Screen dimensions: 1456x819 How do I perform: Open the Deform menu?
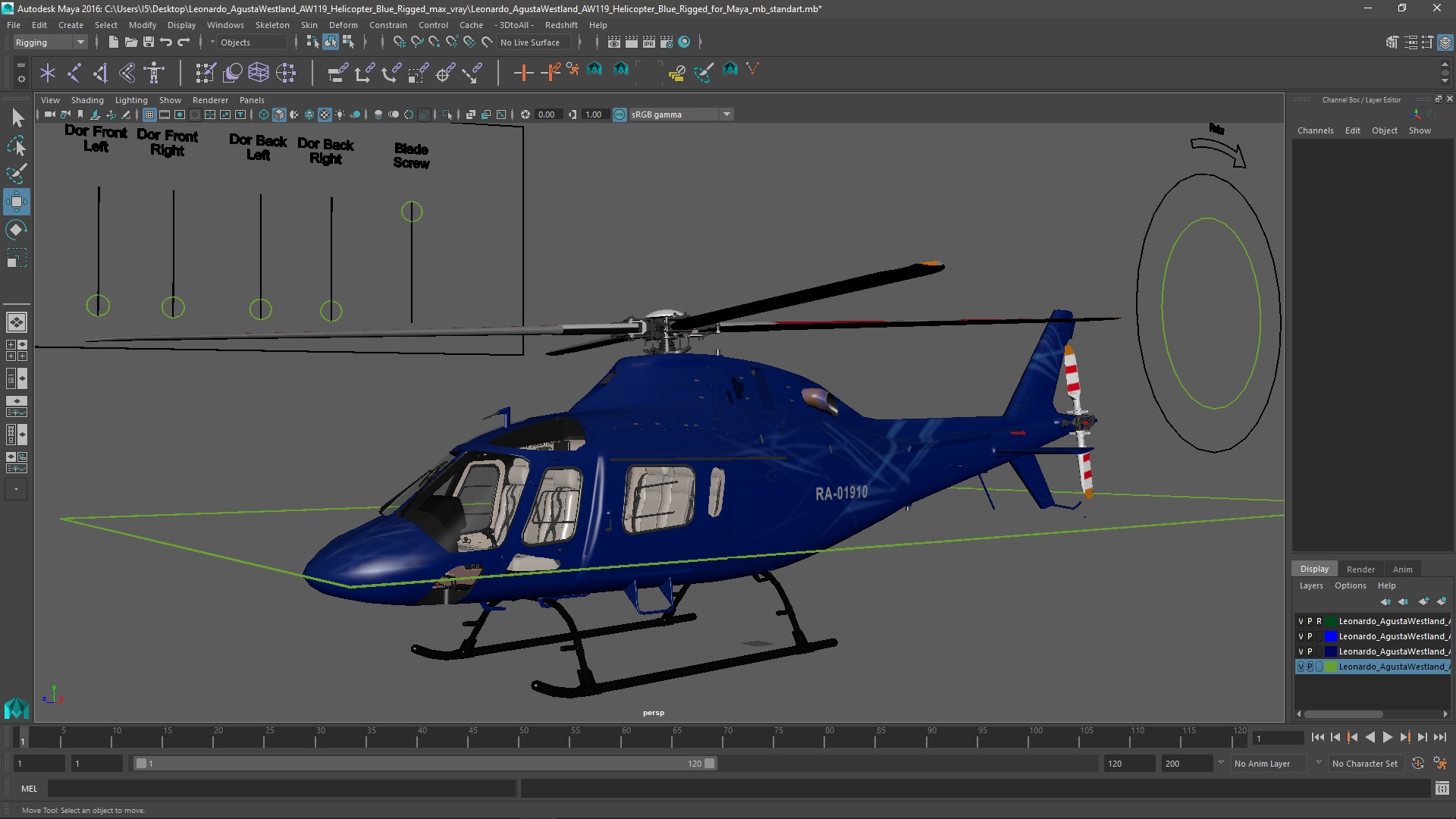[343, 25]
